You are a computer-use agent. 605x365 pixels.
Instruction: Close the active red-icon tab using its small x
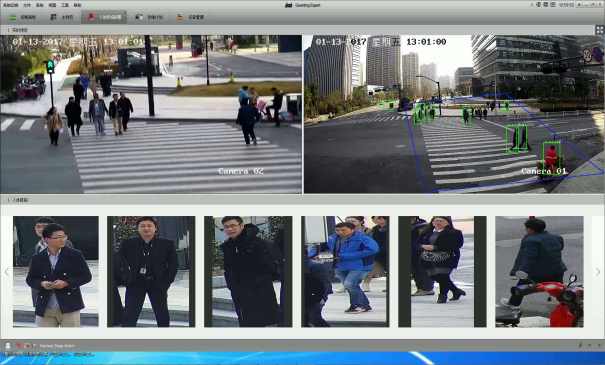(x=125, y=13)
